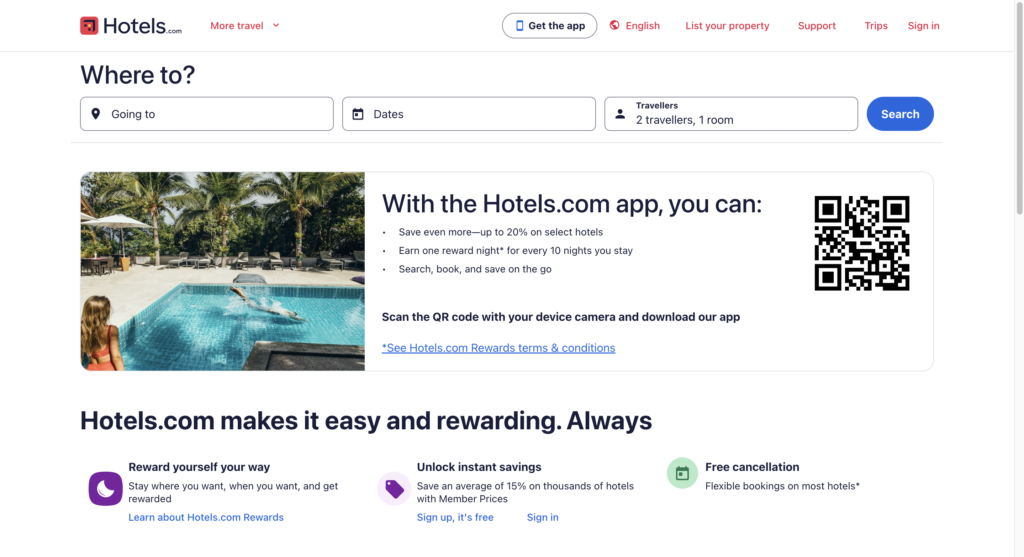Click the green calendar free cancellation icon
Screen dimensions: 1024x557
(x=682, y=473)
